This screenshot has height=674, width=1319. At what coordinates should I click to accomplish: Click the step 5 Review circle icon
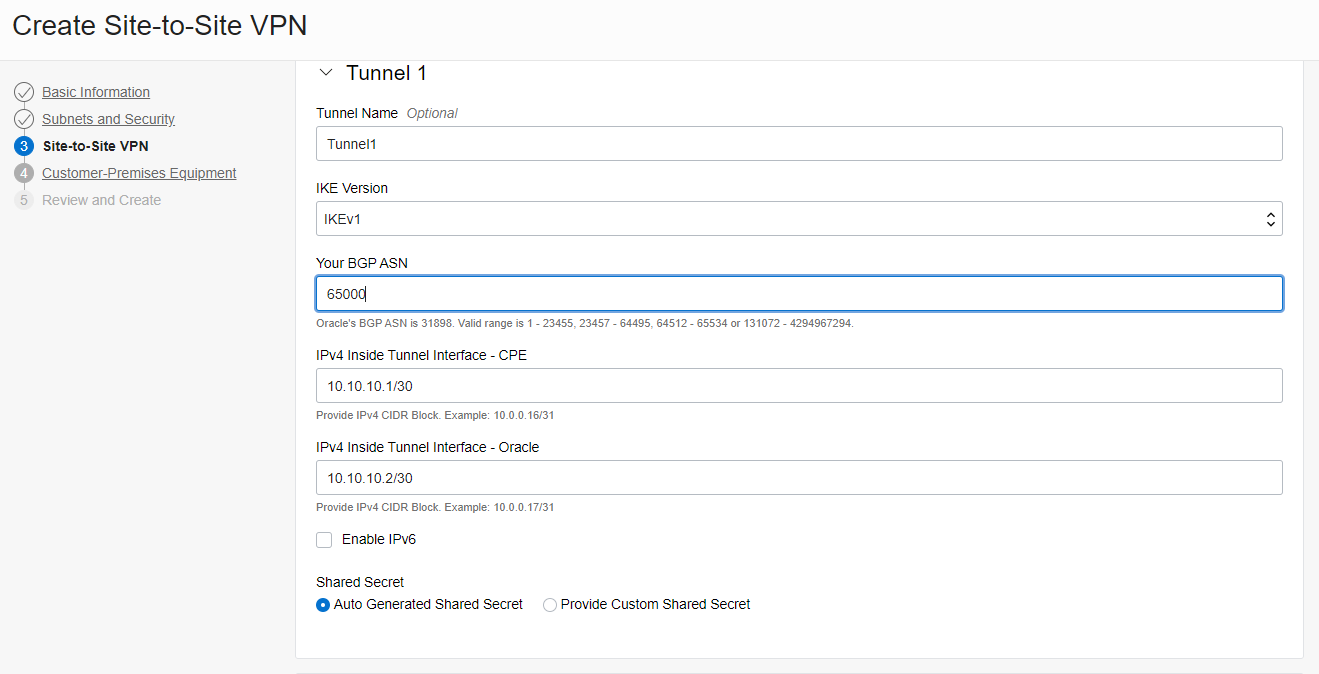click(25, 200)
